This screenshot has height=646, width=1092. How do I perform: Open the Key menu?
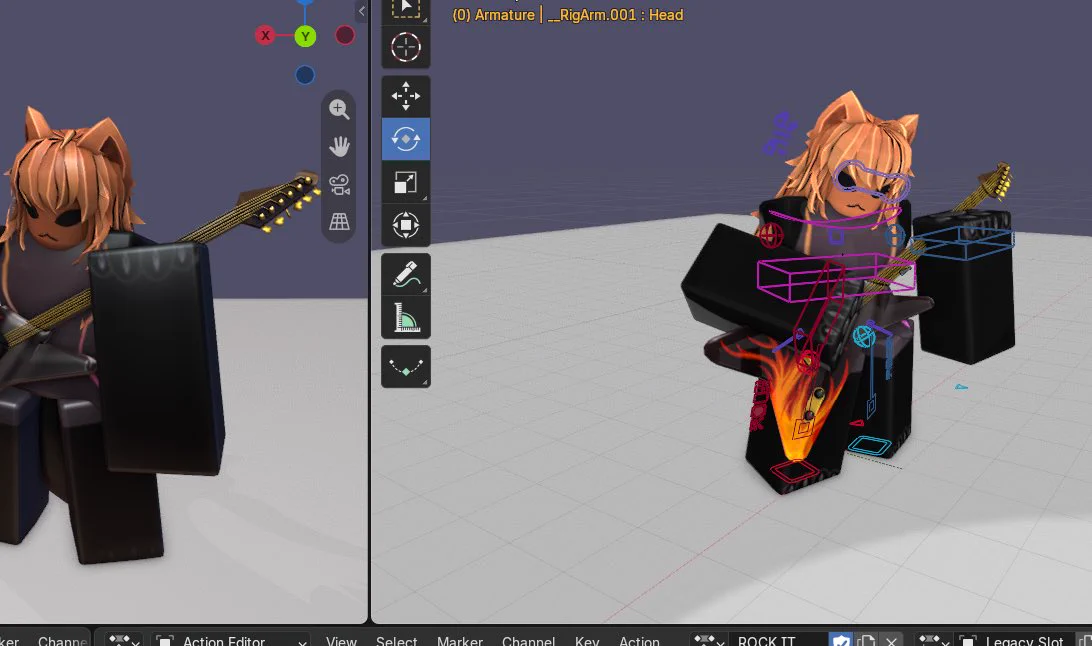587,640
